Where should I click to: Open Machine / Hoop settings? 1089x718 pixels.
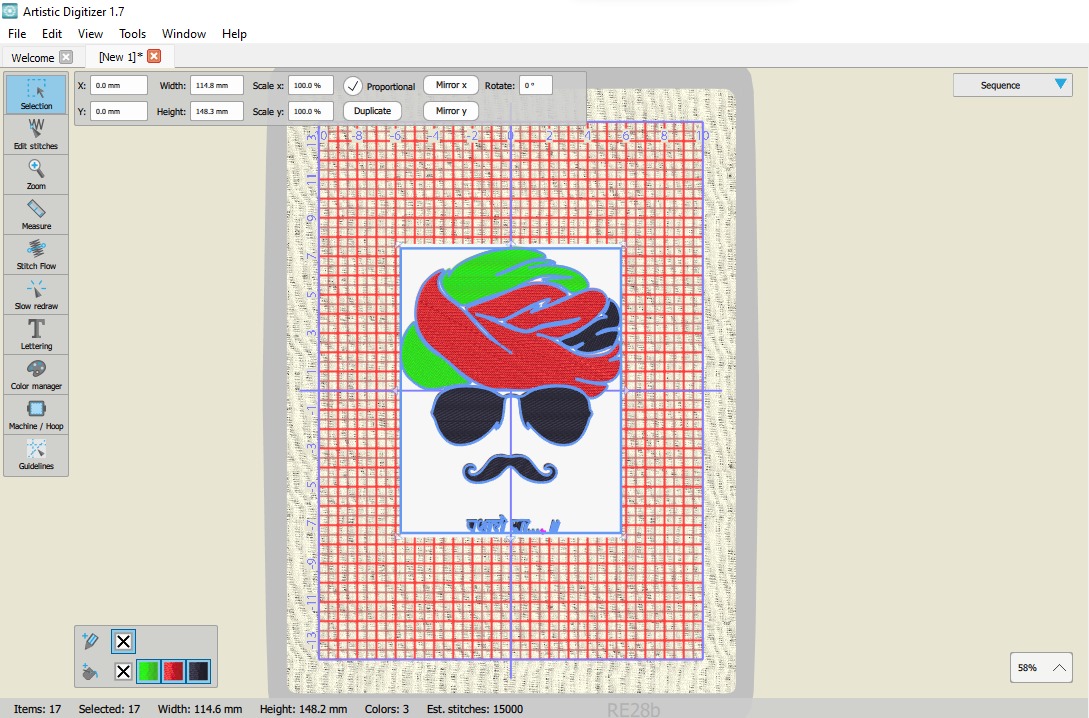36,415
